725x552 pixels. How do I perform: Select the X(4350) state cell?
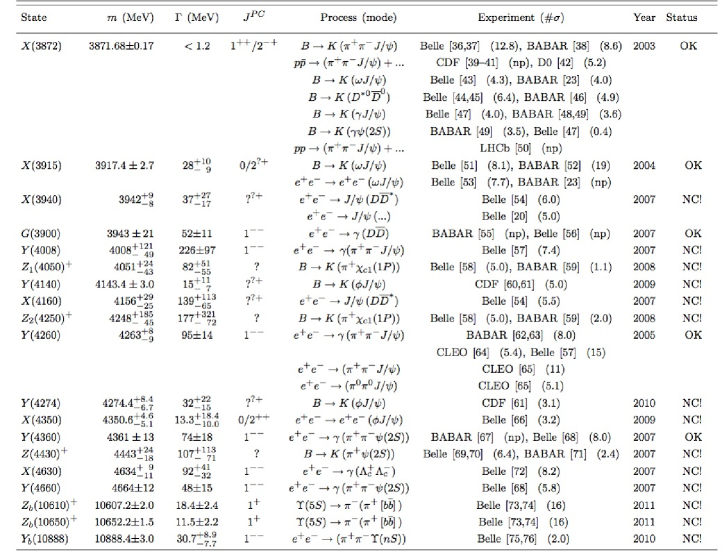click(41, 420)
